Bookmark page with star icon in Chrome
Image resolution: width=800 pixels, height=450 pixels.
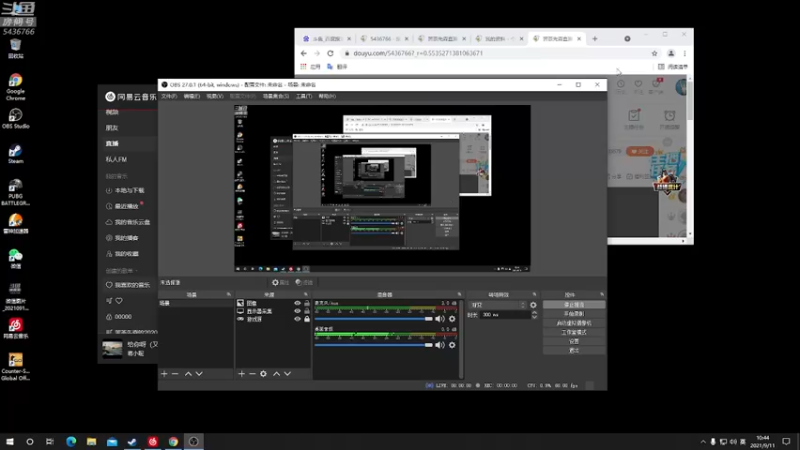pyautogui.click(x=655, y=53)
